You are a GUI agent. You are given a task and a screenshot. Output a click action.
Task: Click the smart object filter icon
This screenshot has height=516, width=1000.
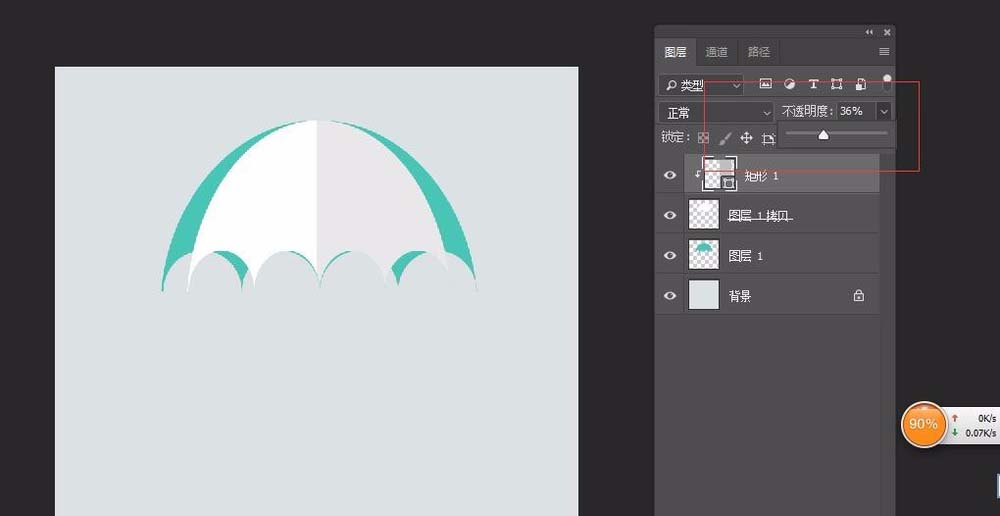tap(860, 85)
